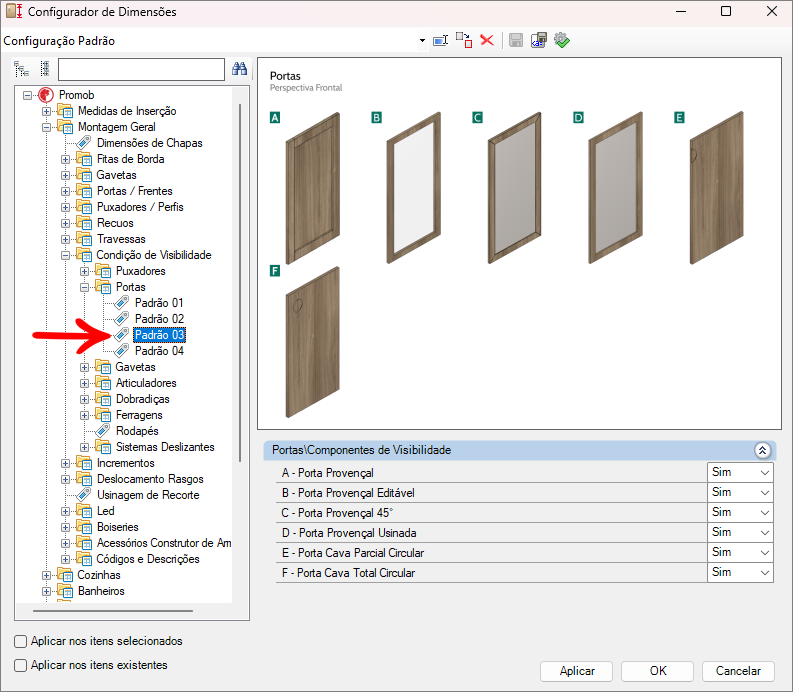
Task: Open the Configuração Padrão dropdown arrow
Action: (x=422, y=40)
